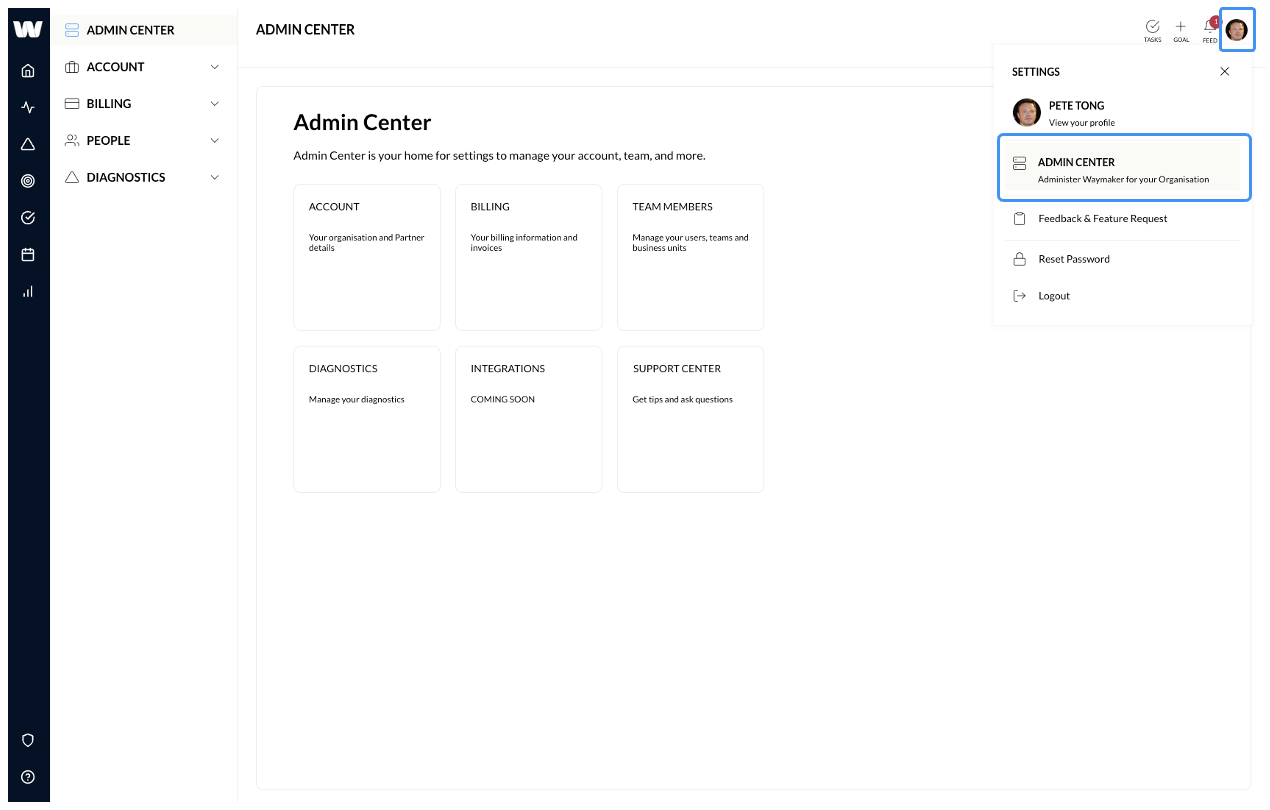
Task: Select PEOPLE in the sidebar
Action: tap(143, 141)
